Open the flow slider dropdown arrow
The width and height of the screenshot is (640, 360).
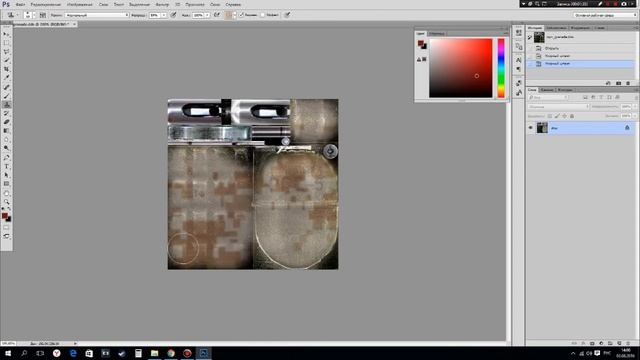click(207, 15)
